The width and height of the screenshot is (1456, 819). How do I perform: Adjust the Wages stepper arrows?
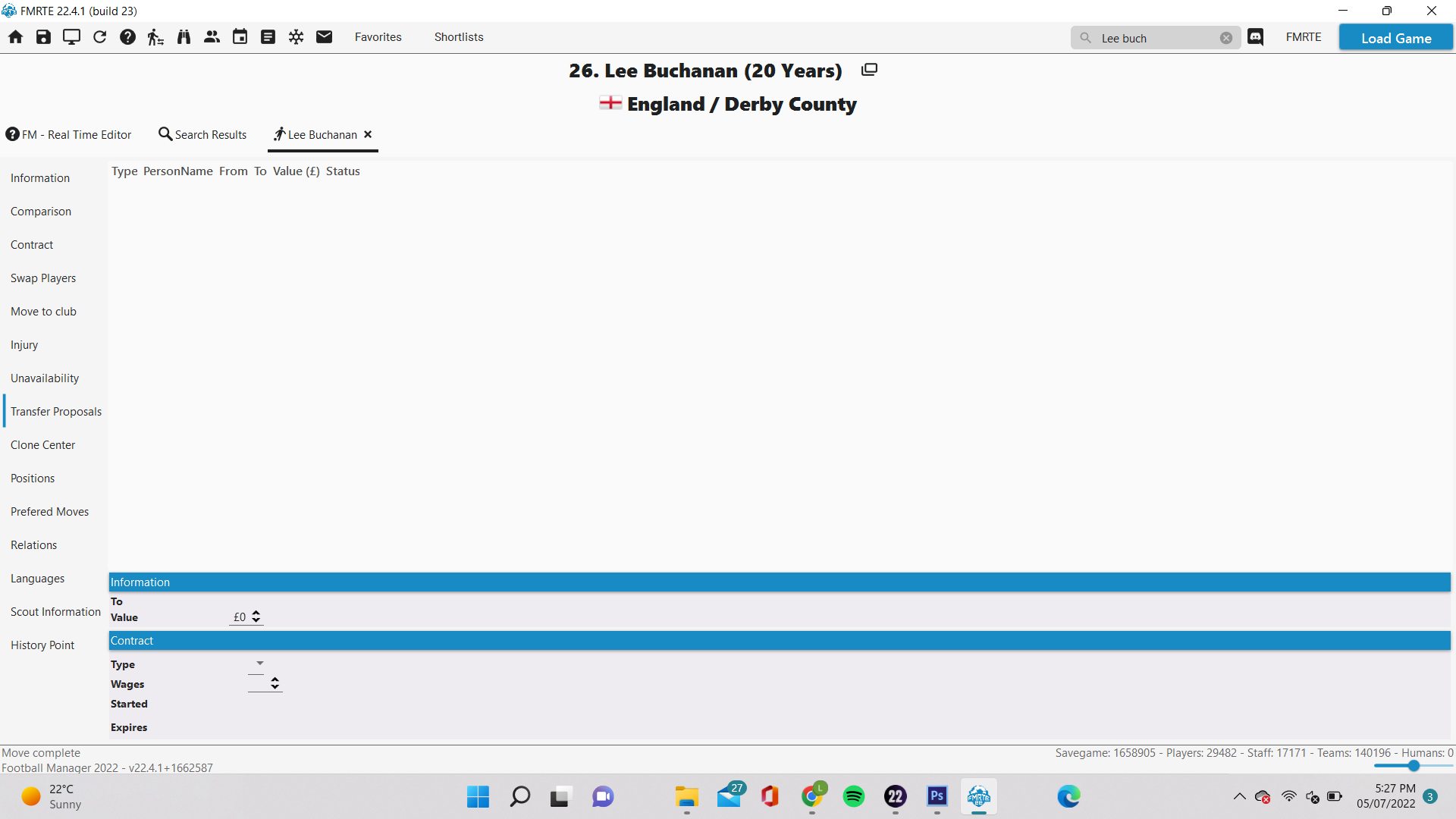[x=275, y=684]
